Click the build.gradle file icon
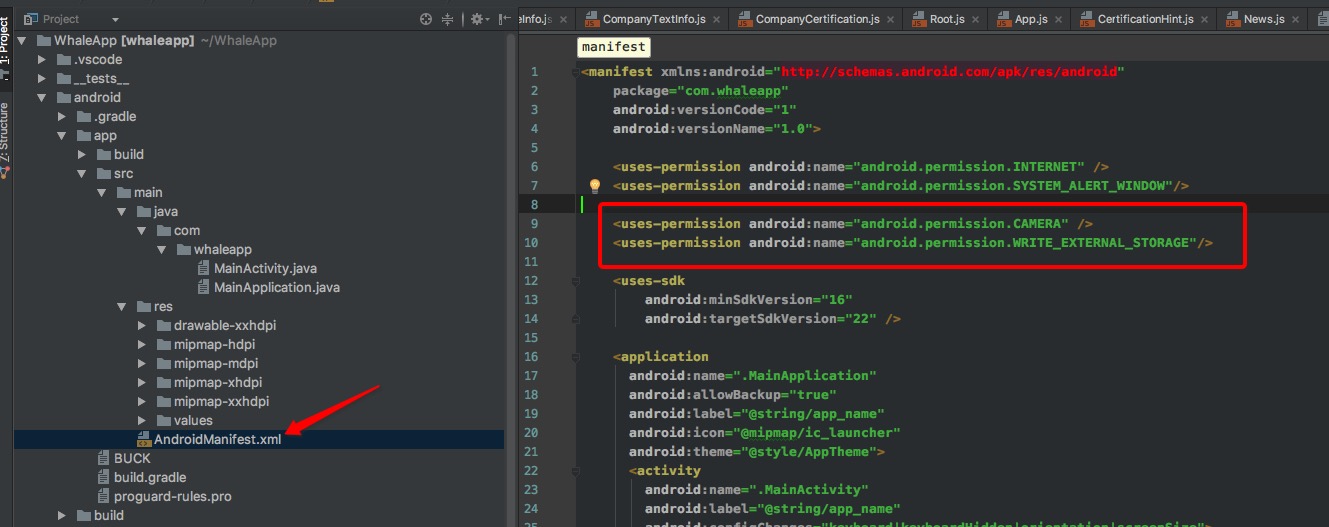Image resolution: width=1329 pixels, height=527 pixels. pos(103,478)
